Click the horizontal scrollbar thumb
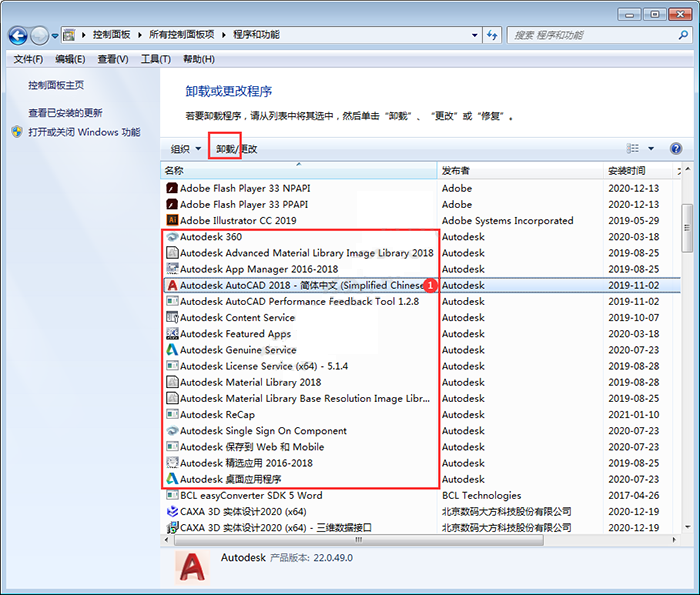This screenshot has width=700, height=595. click(x=359, y=540)
